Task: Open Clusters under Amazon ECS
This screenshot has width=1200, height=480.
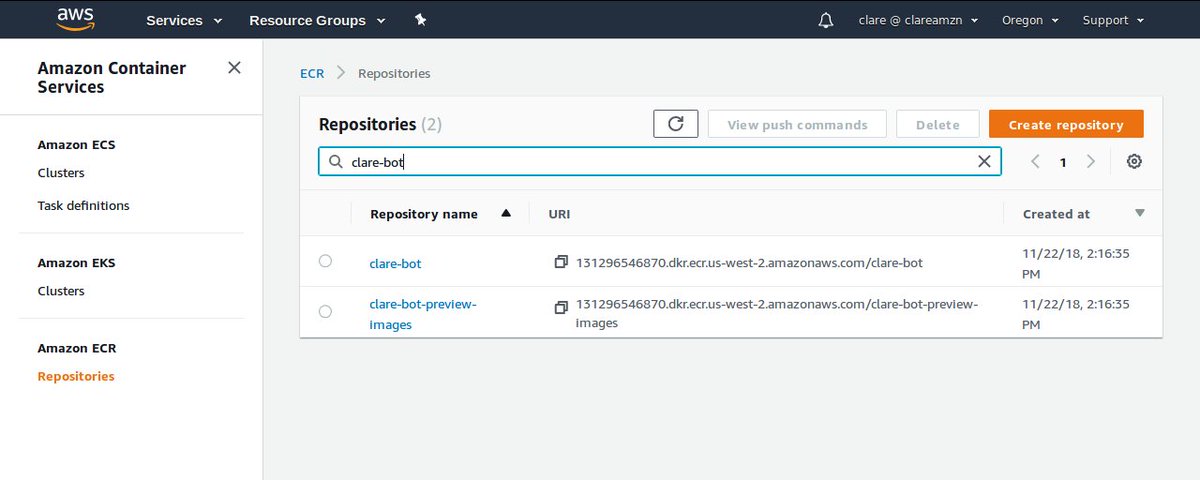Action: pyautogui.click(x=61, y=173)
